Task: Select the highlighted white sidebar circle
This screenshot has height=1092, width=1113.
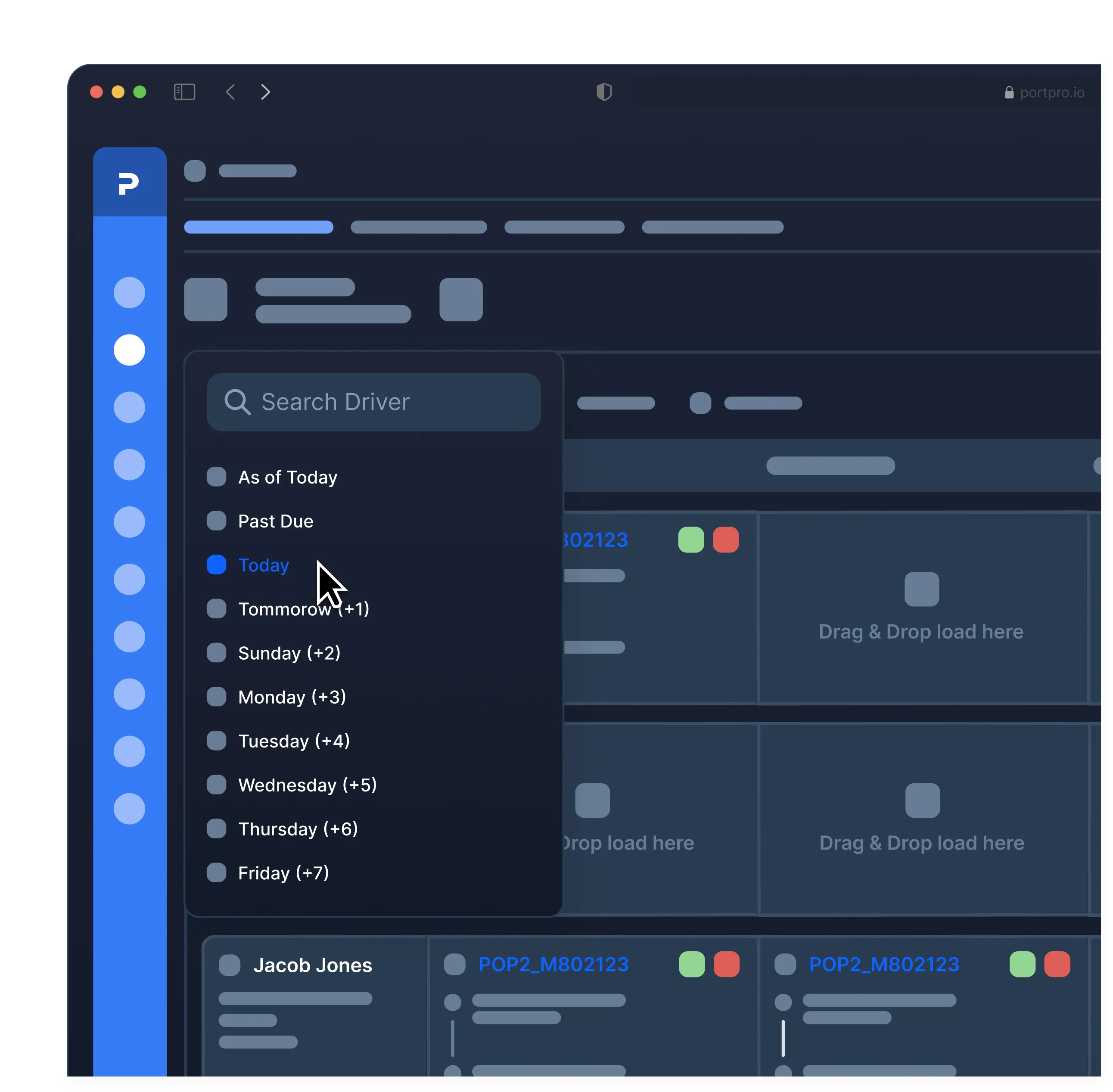Action: (x=129, y=350)
